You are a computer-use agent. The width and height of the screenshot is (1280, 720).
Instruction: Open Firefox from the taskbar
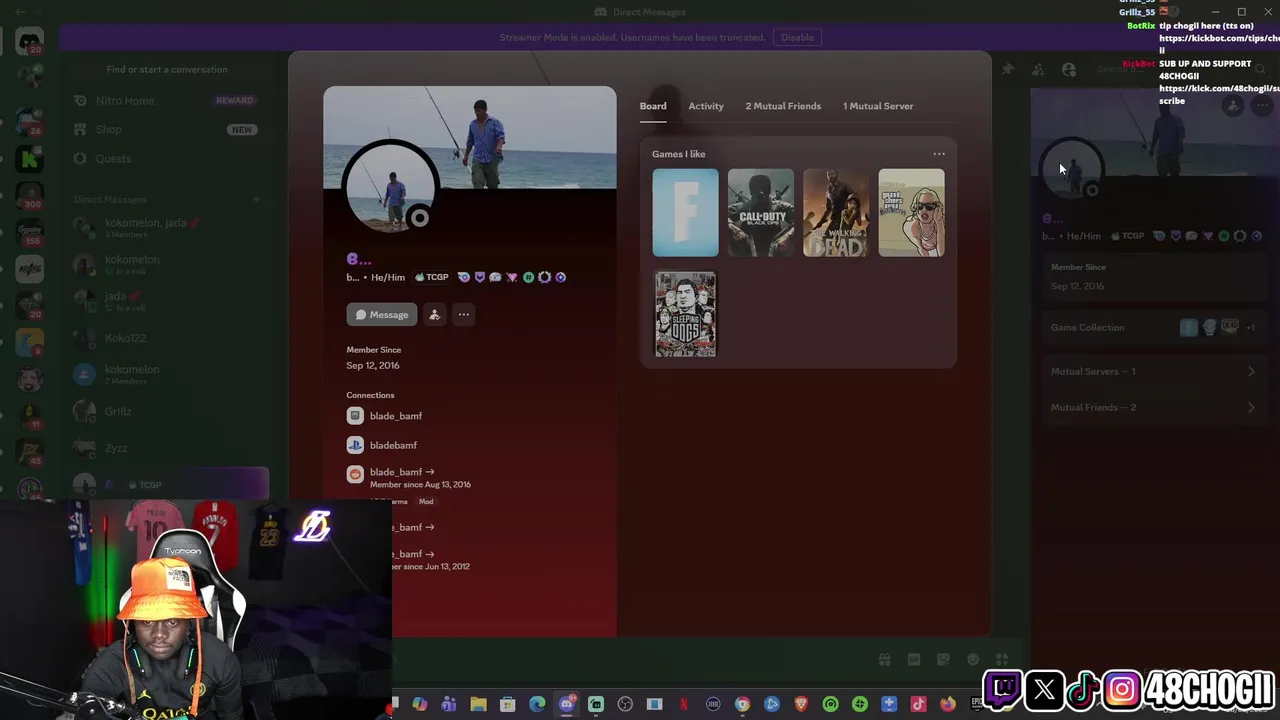tap(947, 705)
